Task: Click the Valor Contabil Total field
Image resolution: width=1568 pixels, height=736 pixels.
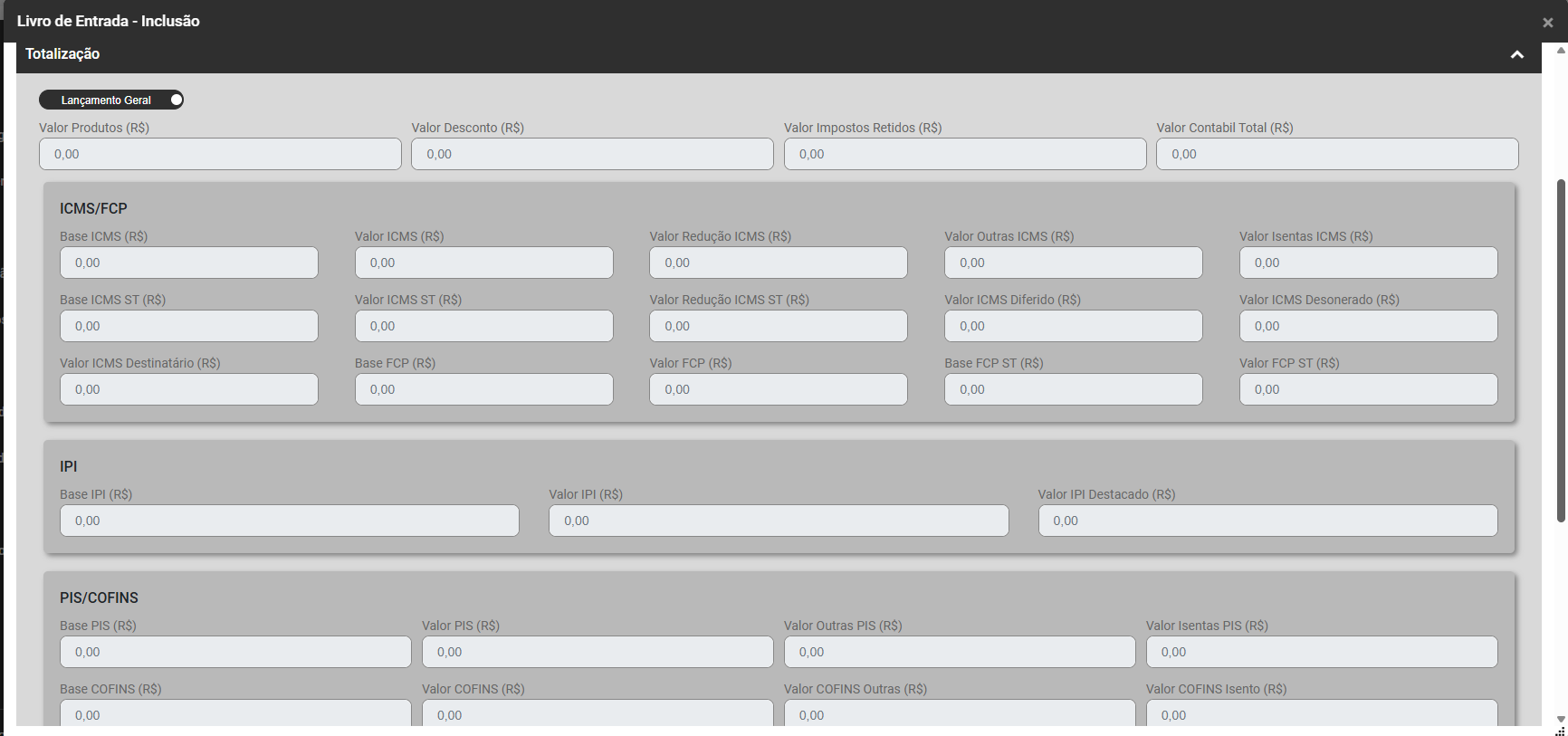Action: (x=1336, y=154)
